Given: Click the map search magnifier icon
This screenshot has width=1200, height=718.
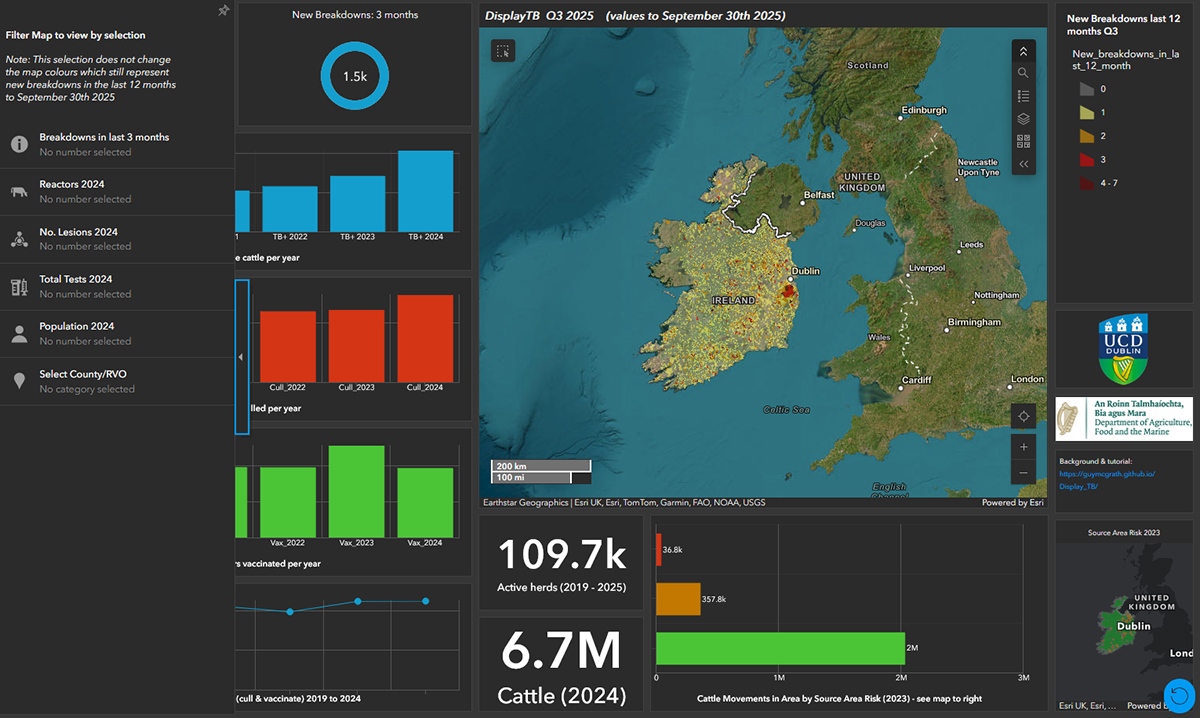Looking at the screenshot, I should tap(1023, 73).
